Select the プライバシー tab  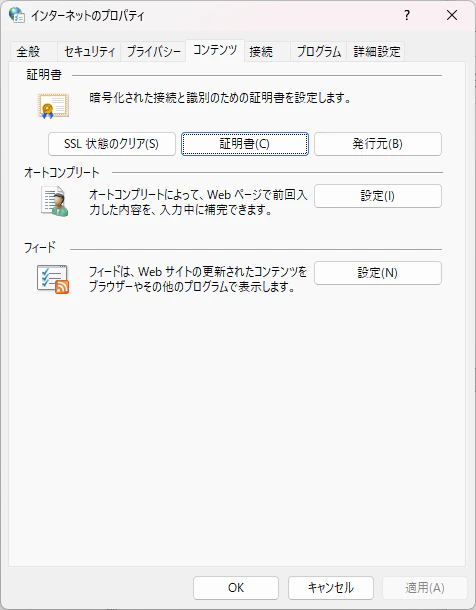(154, 51)
